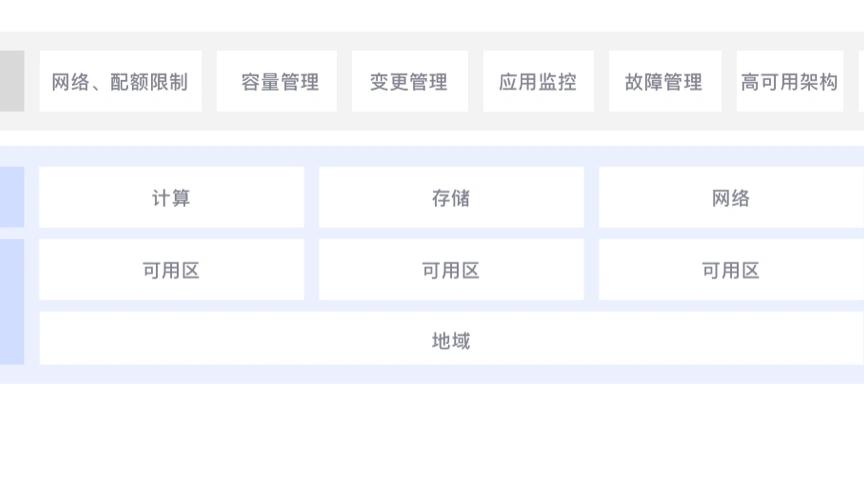The image size is (864, 486).
Task: Click gray strip between 容量管理 and 变更管理
Action: point(344,82)
